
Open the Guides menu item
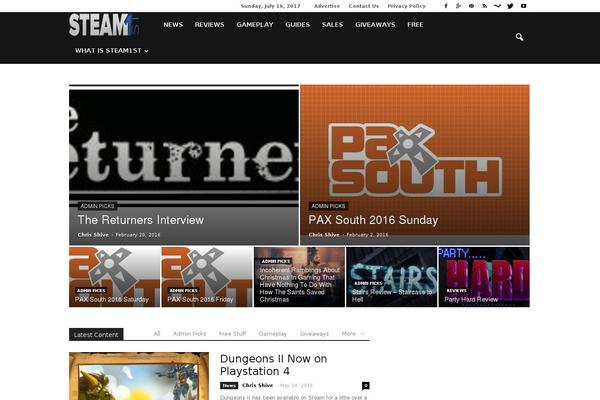pos(297,24)
